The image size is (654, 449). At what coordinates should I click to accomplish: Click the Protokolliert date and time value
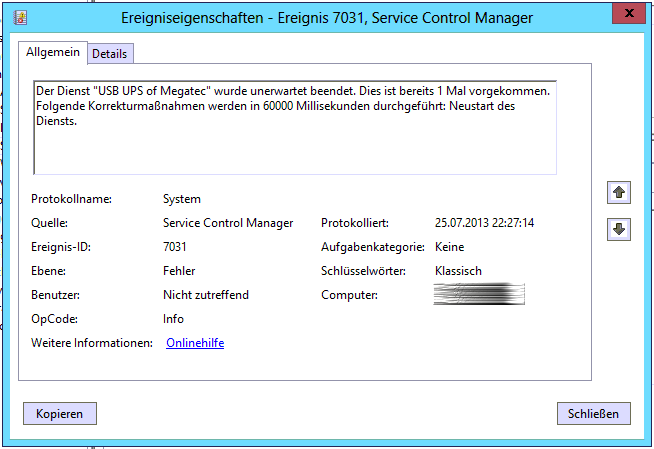484,223
